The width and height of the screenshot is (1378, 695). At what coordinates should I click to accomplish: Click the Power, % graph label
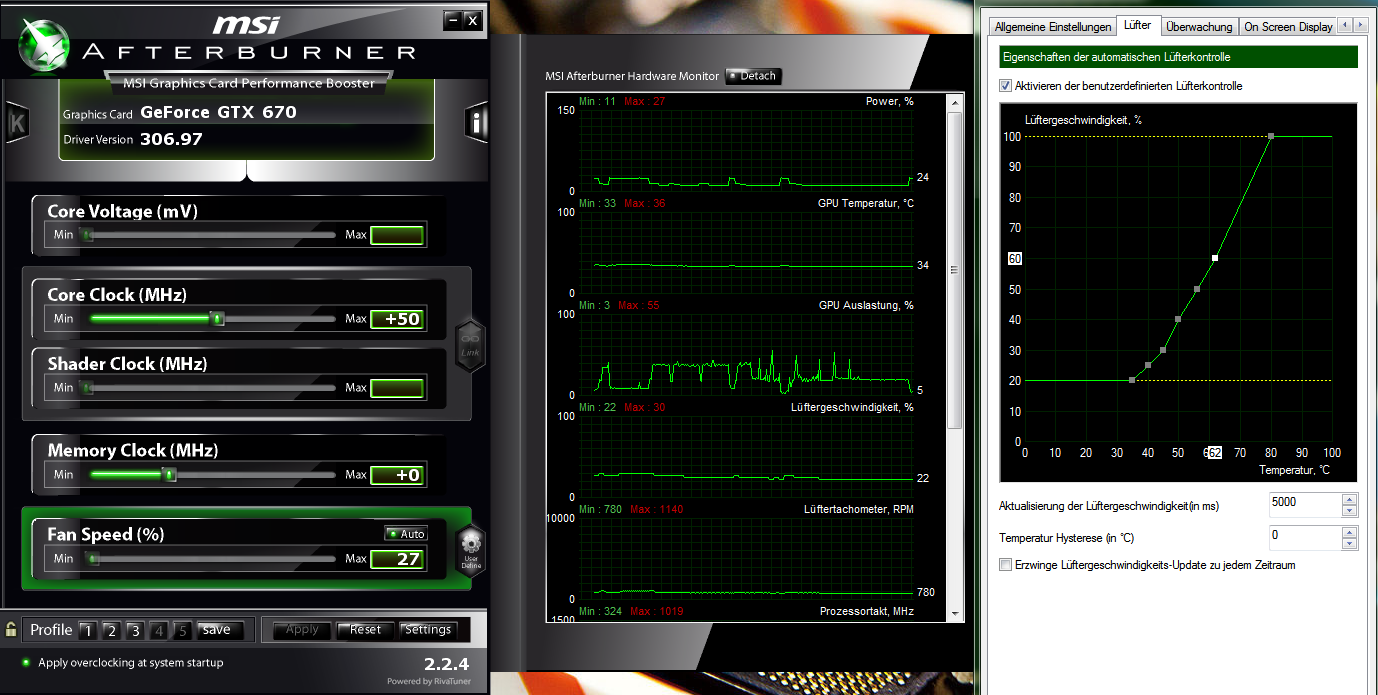(890, 102)
